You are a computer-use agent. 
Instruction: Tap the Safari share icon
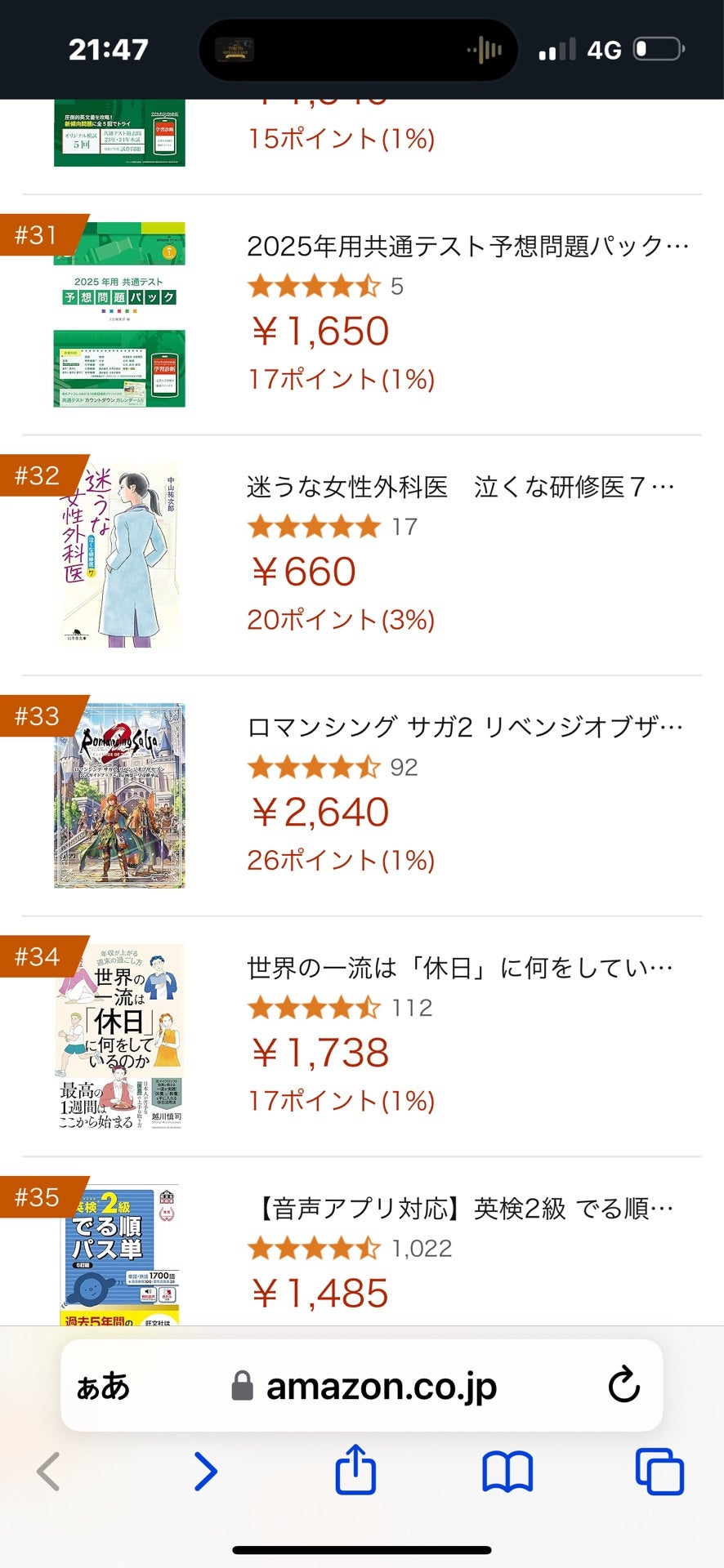(355, 1469)
